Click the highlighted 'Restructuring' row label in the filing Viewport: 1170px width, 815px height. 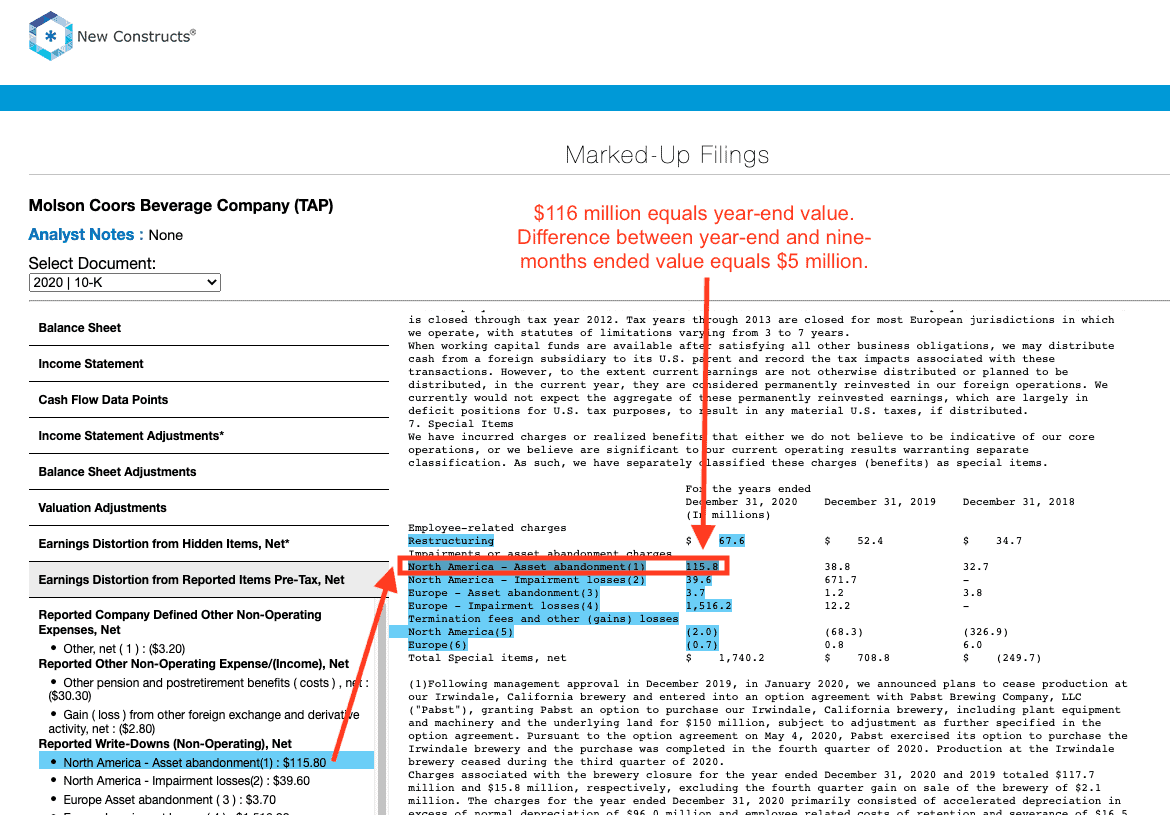451,540
